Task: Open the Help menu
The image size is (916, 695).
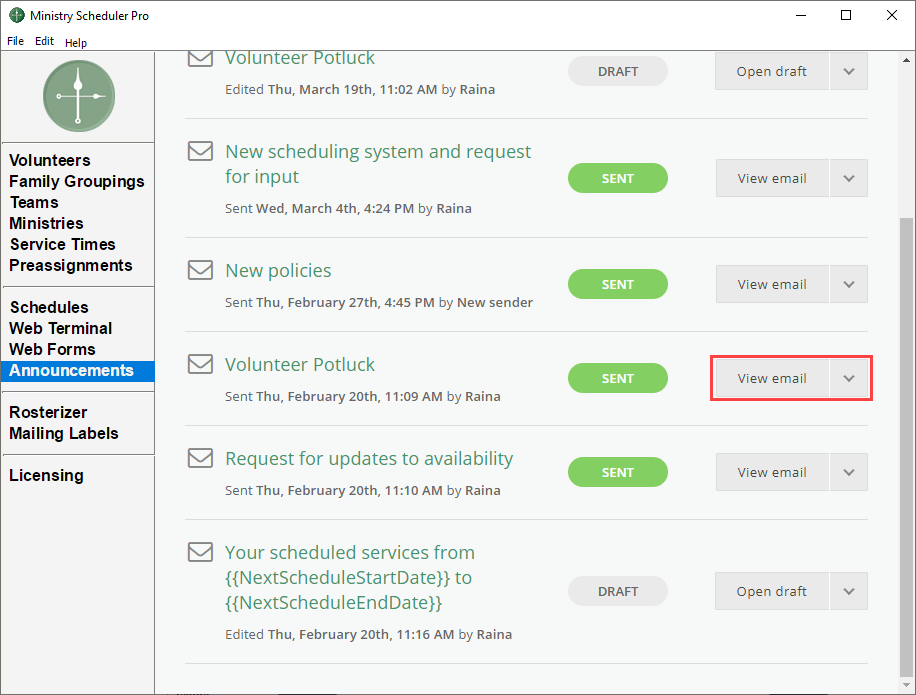Action: 76,42
